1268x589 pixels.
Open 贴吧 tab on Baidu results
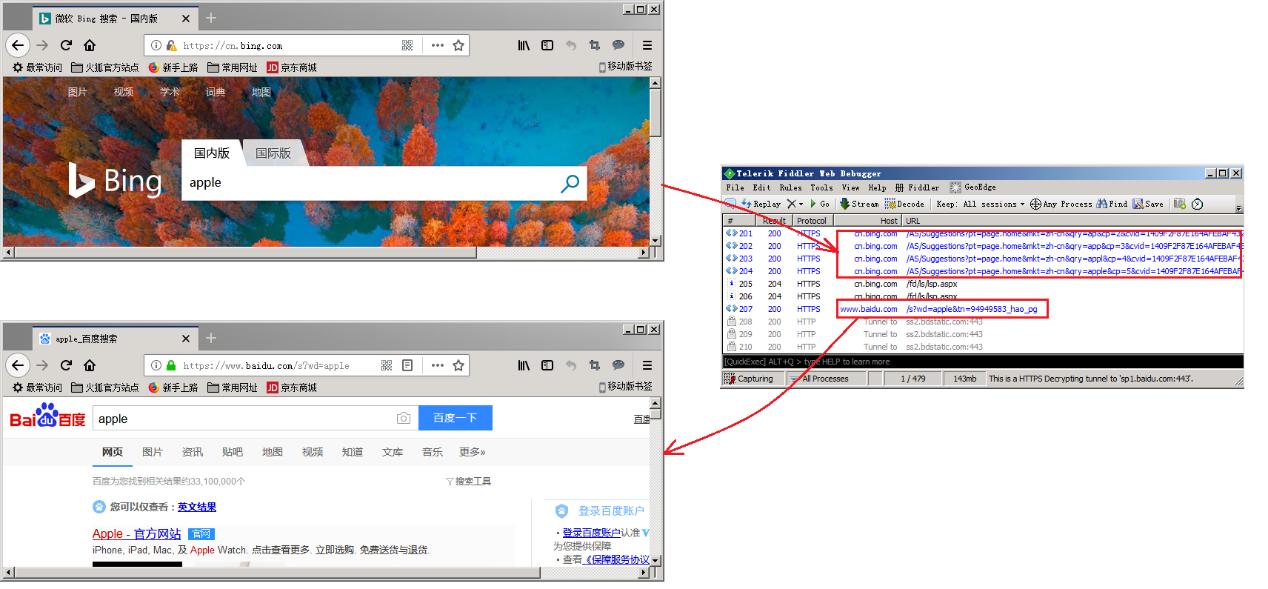(x=232, y=452)
